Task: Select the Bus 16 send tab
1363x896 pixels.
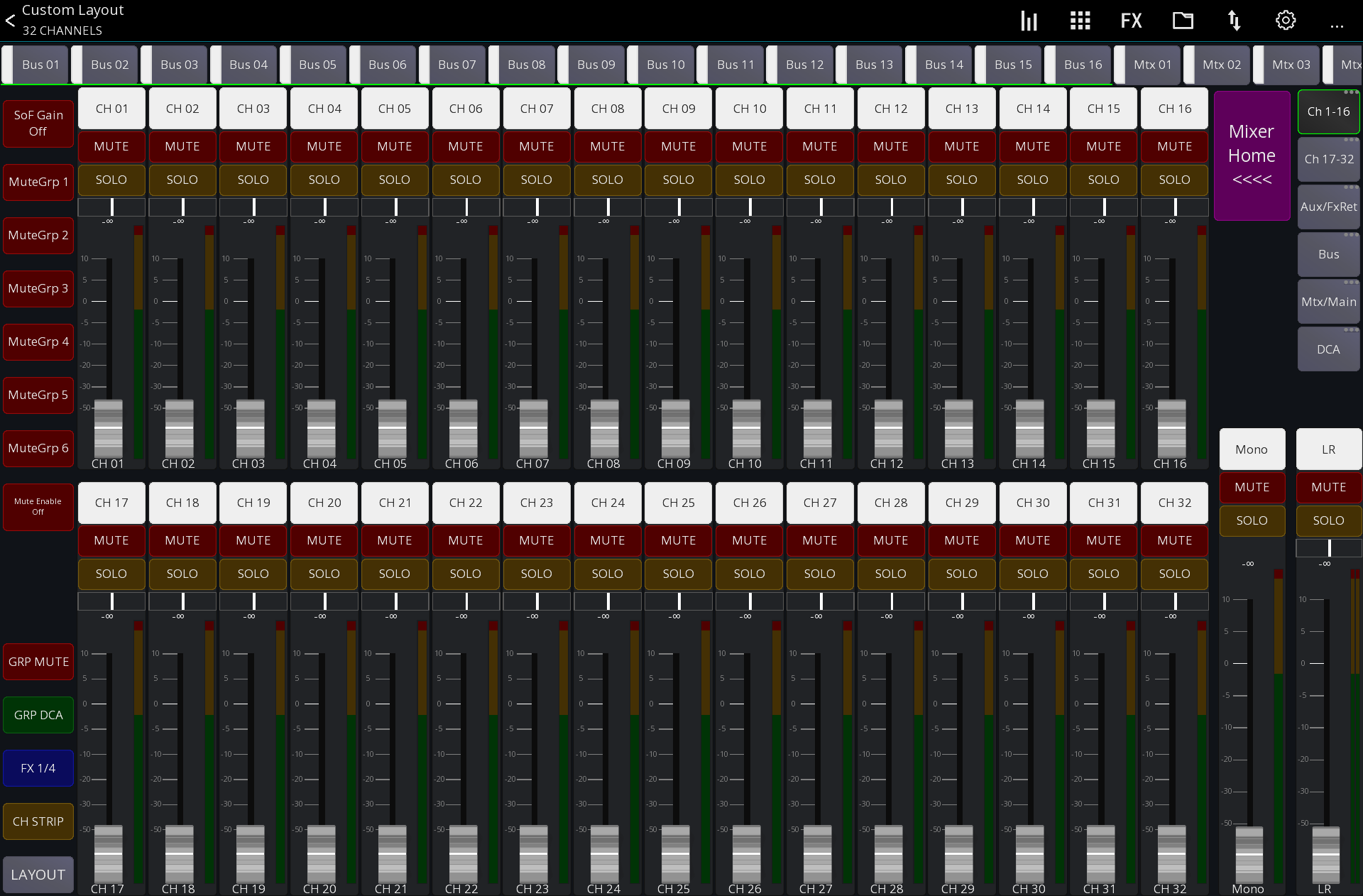Action: 1078,65
